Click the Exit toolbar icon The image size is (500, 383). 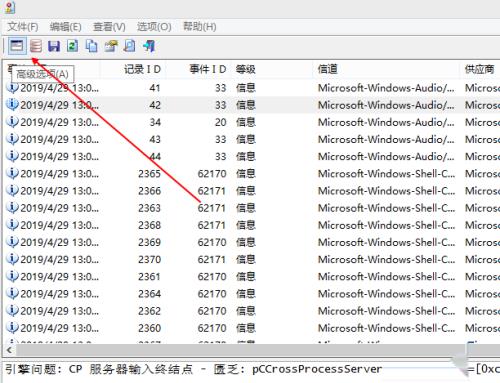[x=149, y=46]
